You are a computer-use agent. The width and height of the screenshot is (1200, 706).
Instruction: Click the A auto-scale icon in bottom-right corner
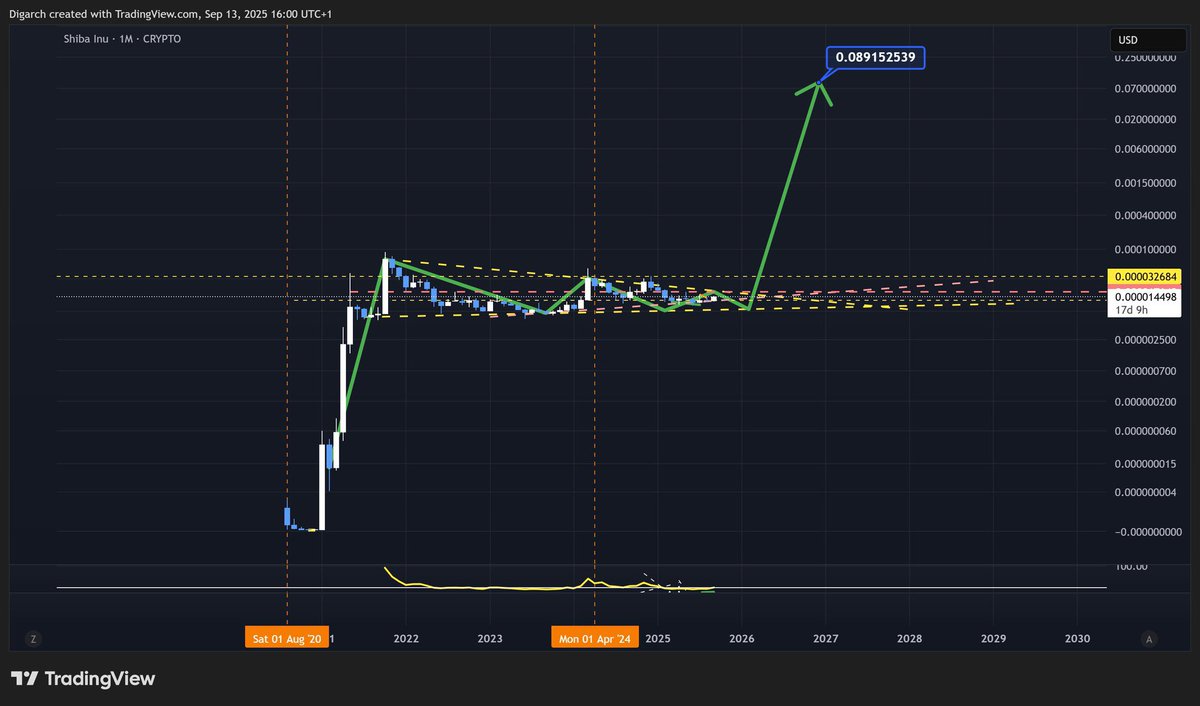click(1148, 638)
